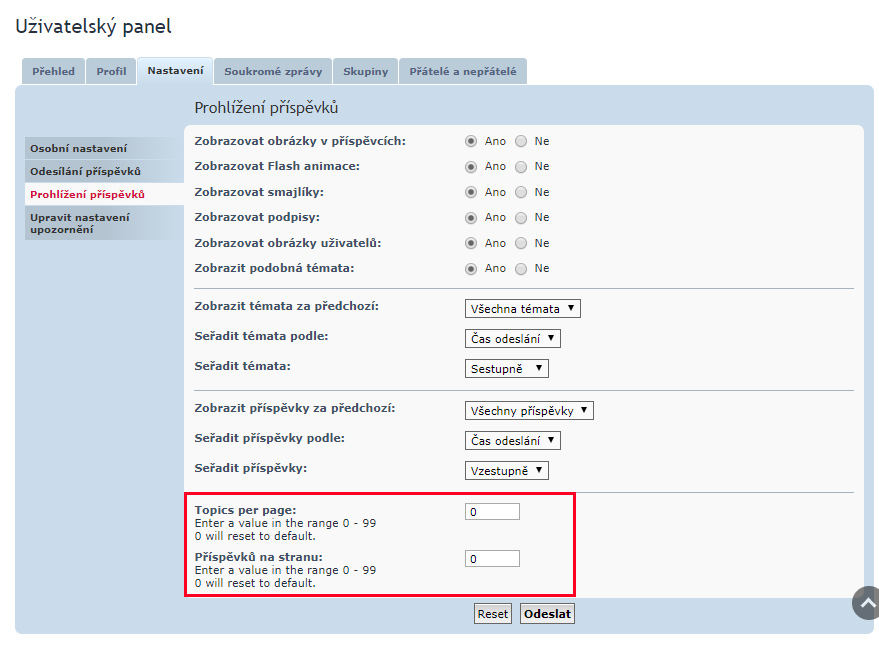Set Zobrazovat podpisy to Ne

coord(521,218)
